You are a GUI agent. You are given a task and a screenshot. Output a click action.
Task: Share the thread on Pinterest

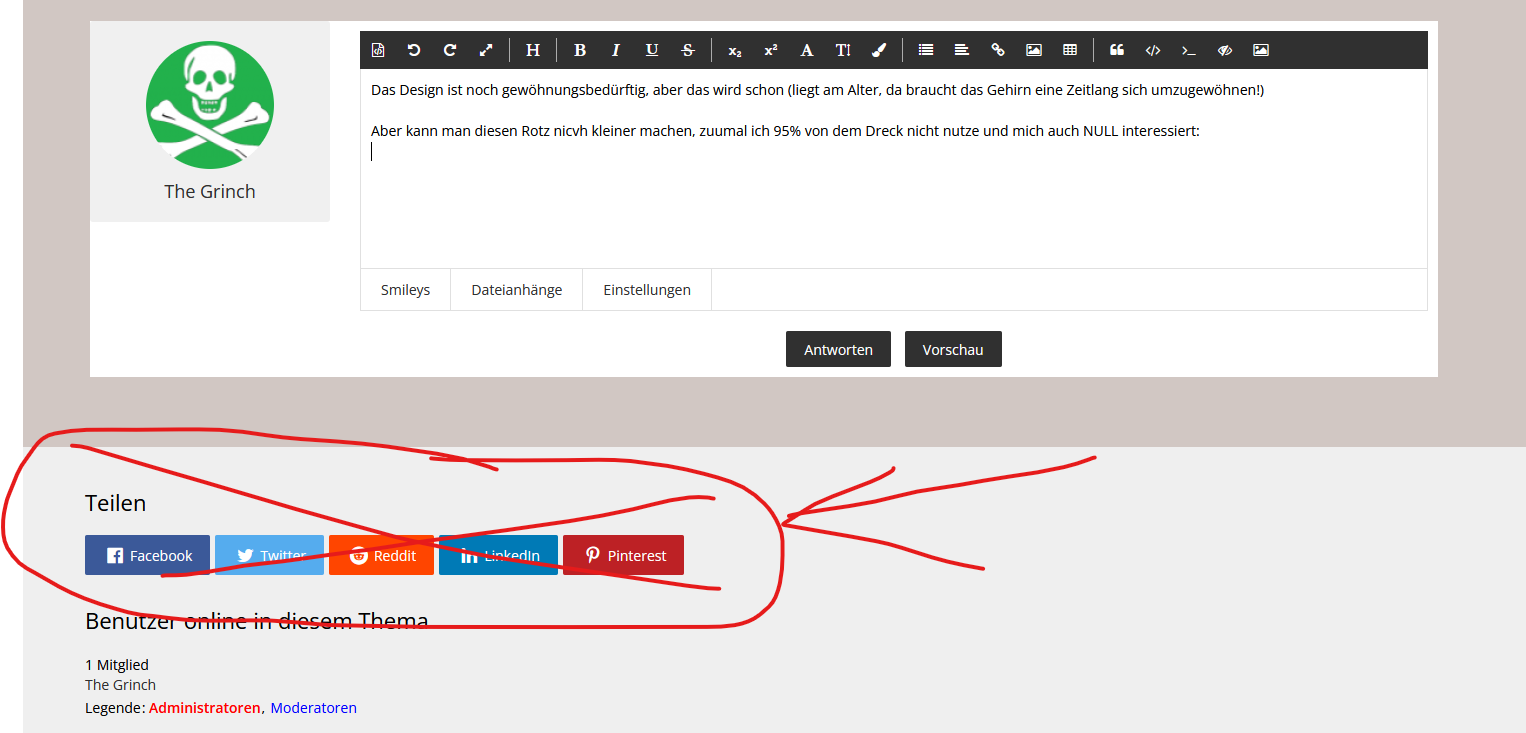pyautogui.click(x=623, y=555)
